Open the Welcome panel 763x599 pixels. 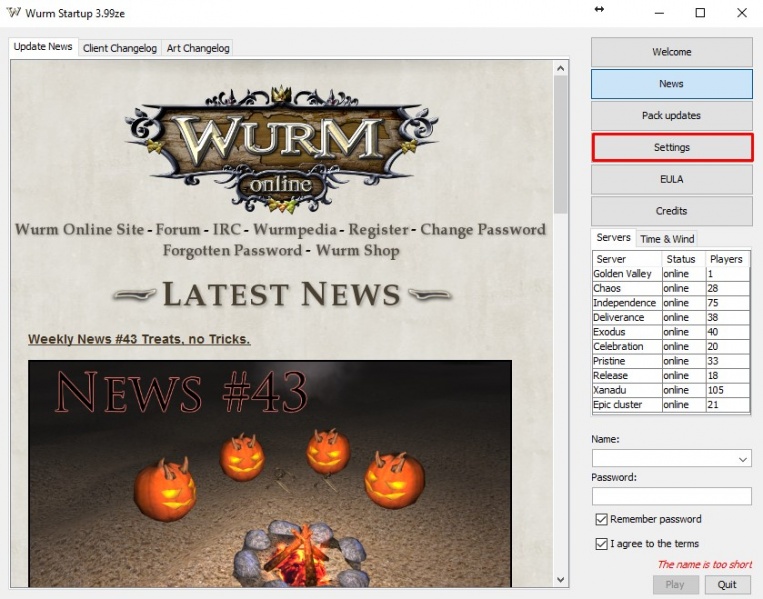(672, 52)
